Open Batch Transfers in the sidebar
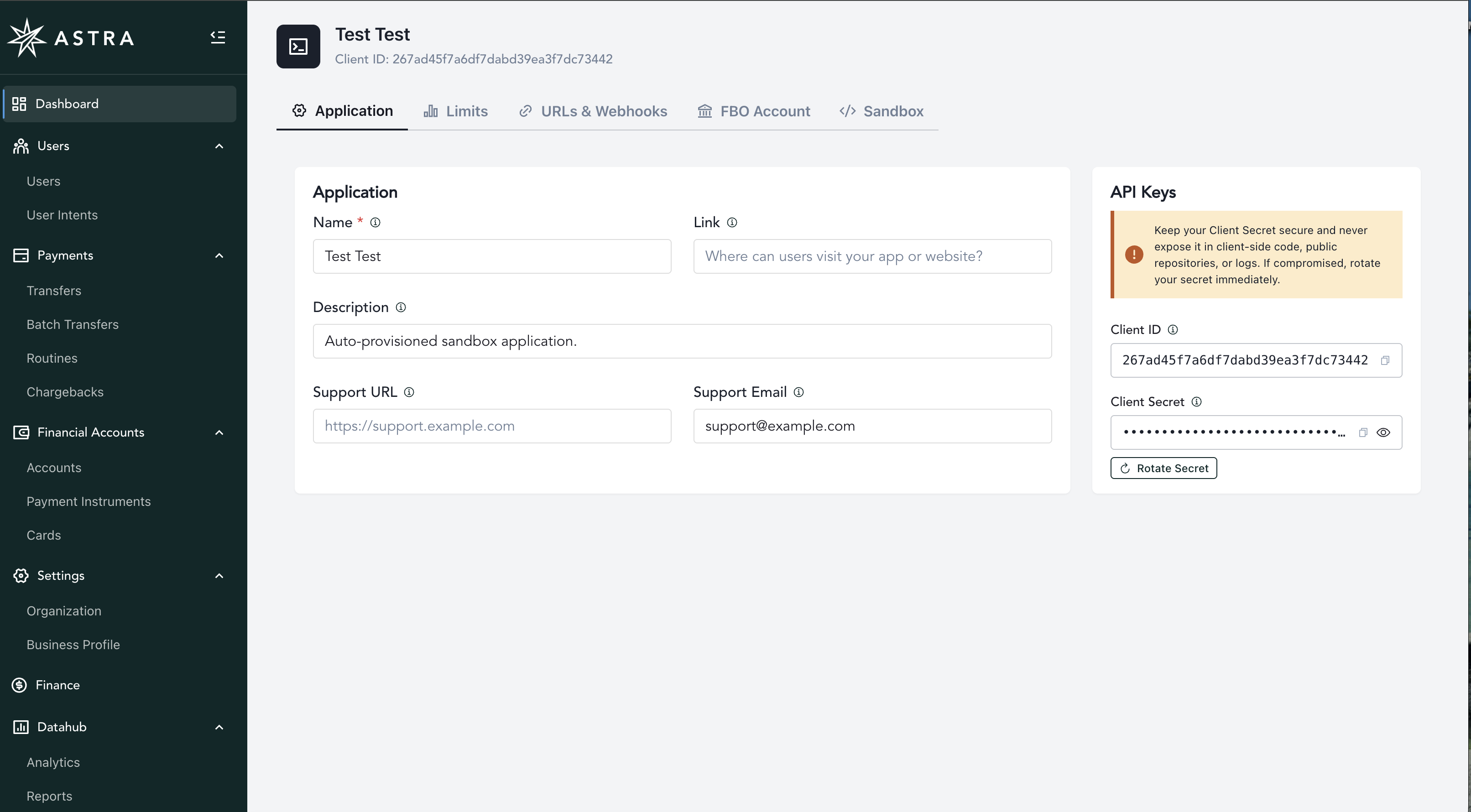1471x812 pixels. 73,324
